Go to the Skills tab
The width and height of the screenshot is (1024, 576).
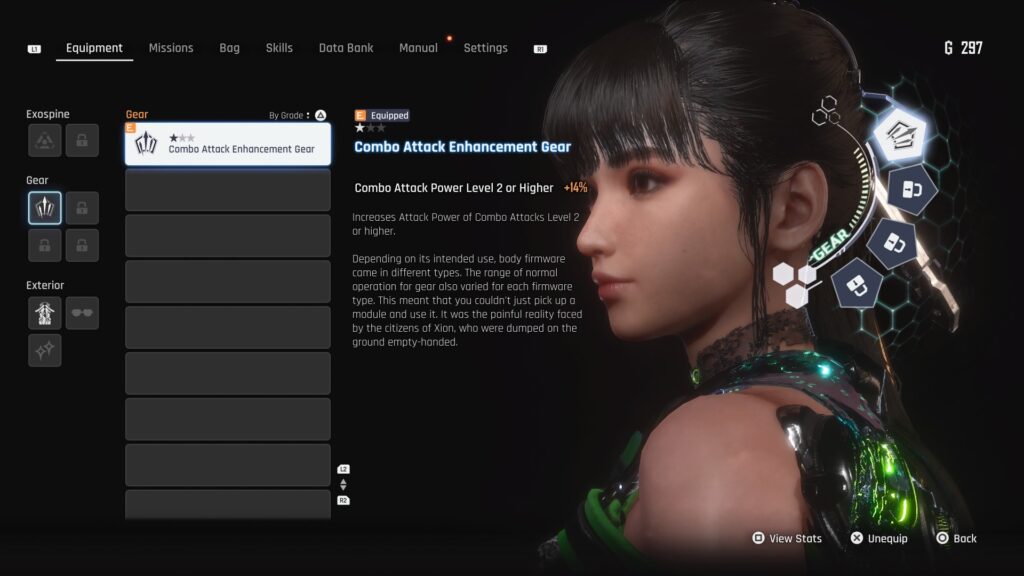(x=279, y=48)
